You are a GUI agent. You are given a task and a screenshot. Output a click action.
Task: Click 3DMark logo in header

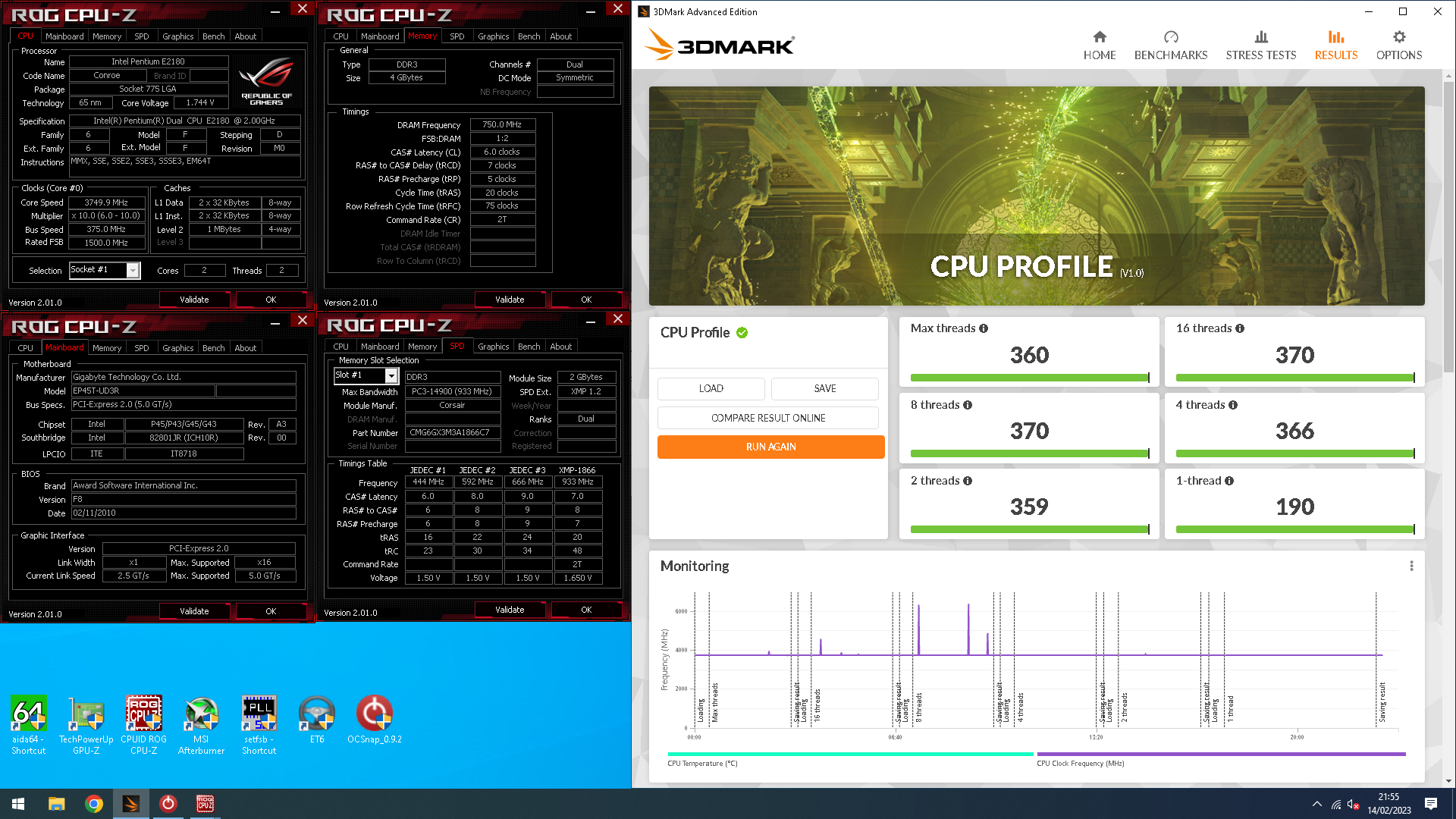[719, 45]
